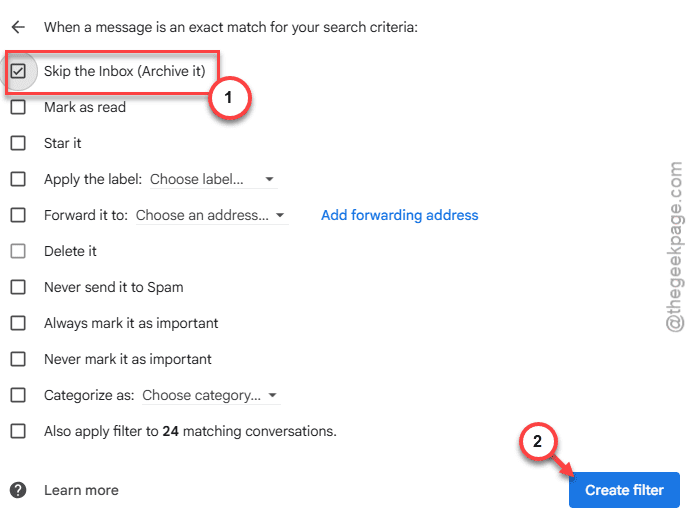This screenshot has height=519, width=694.
Task: Enable Never send it to Spam
Action: (18, 287)
